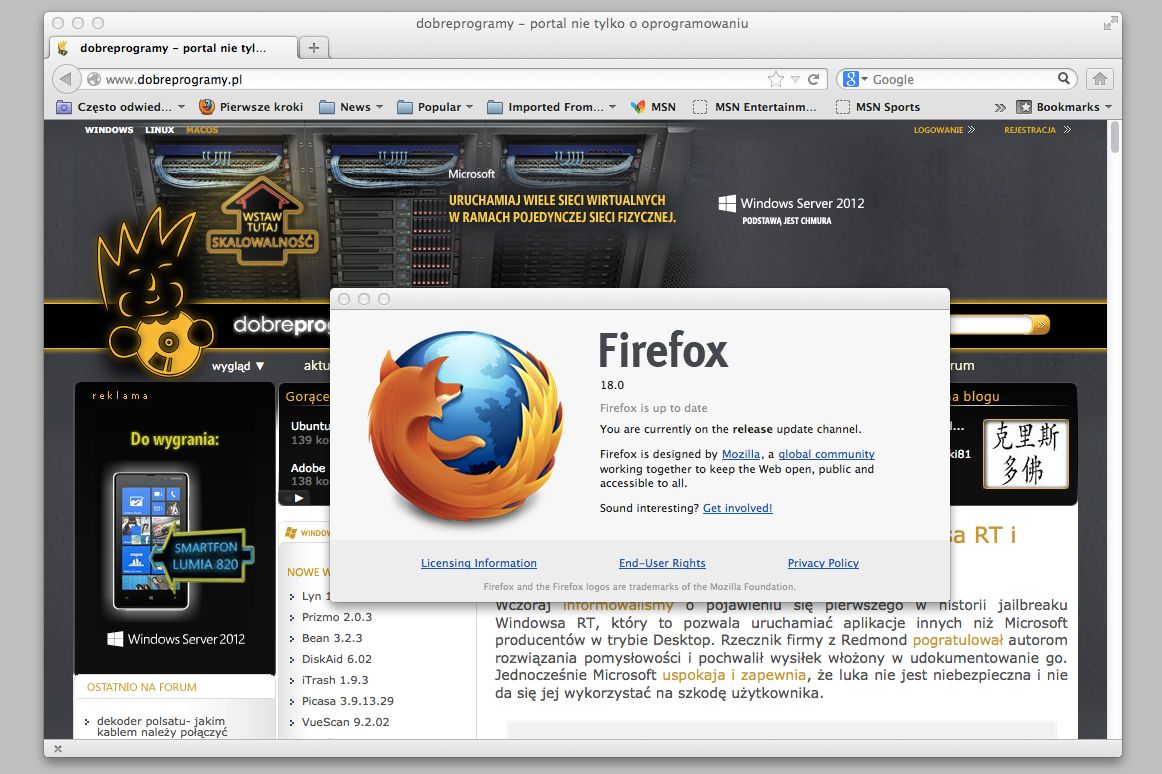Open the MSN bookmark

pyautogui.click(x=653, y=107)
